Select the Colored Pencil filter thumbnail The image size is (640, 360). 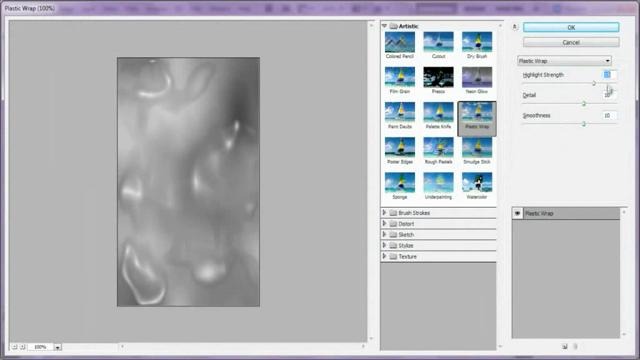point(400,42)
